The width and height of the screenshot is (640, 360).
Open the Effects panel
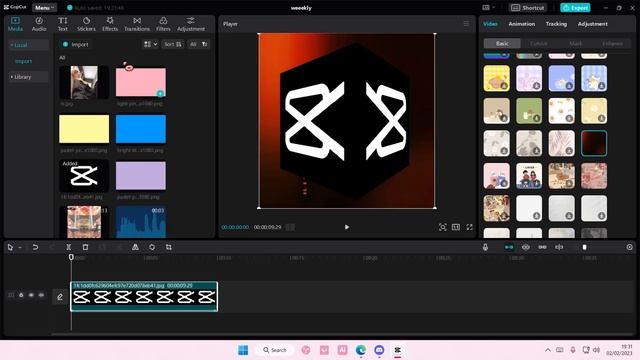click(x=110, y=24)
